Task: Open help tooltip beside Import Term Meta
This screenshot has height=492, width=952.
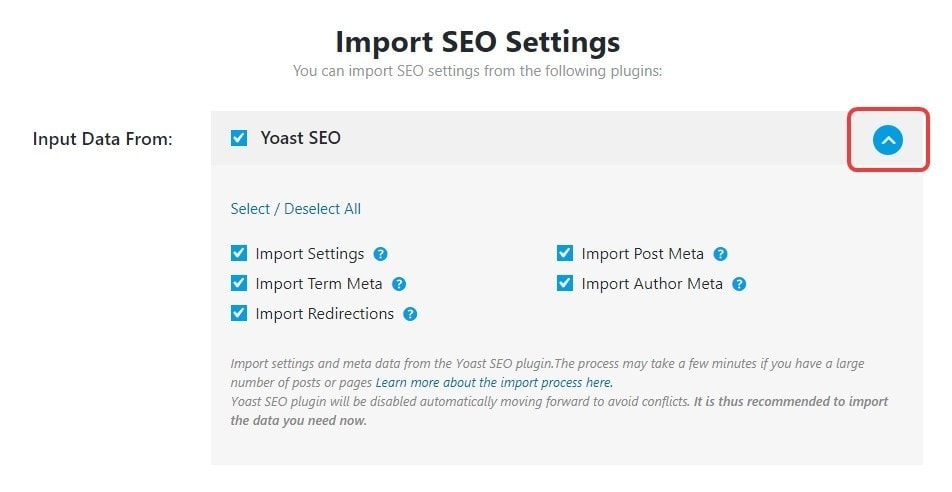Action: 398,284
